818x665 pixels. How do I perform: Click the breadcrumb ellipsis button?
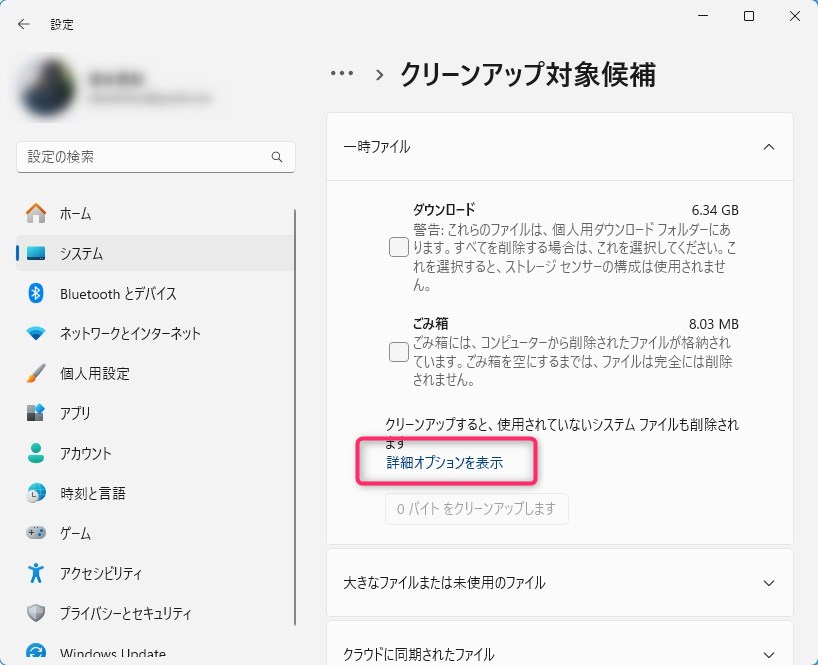342,74
